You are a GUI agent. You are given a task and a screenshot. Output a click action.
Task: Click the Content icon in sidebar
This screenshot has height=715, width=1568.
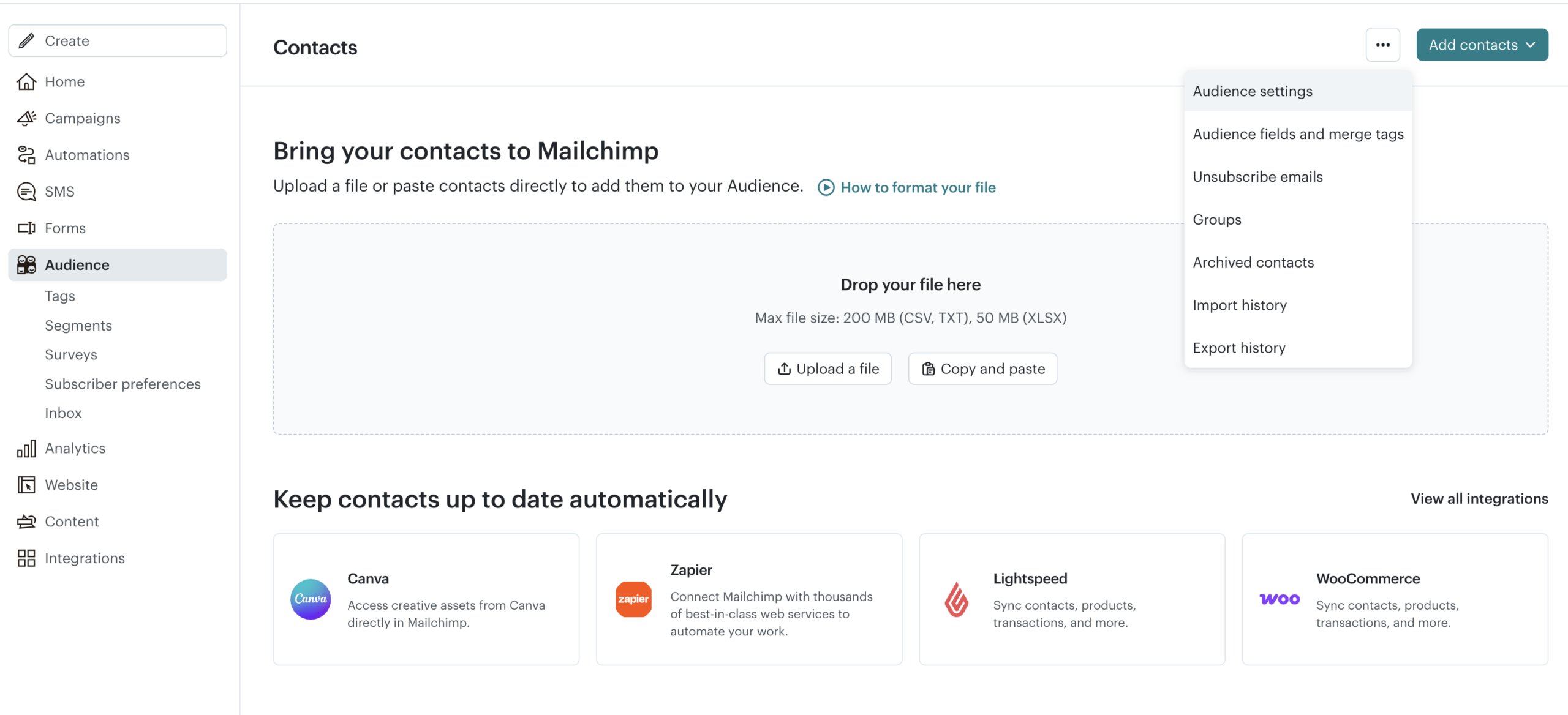click(26, 522)
